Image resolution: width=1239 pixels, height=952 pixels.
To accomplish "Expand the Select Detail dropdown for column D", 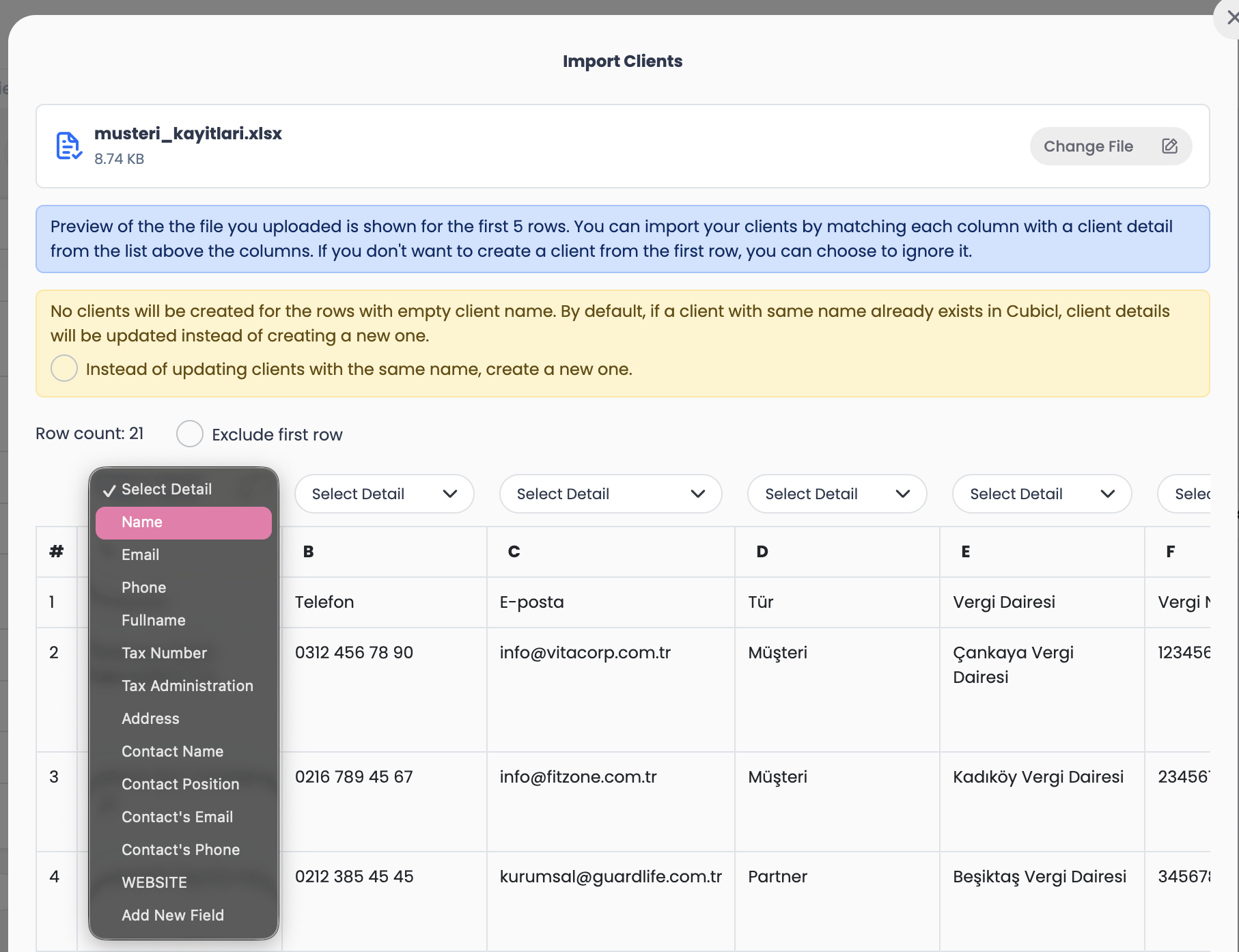I will [x=837, y=494].
